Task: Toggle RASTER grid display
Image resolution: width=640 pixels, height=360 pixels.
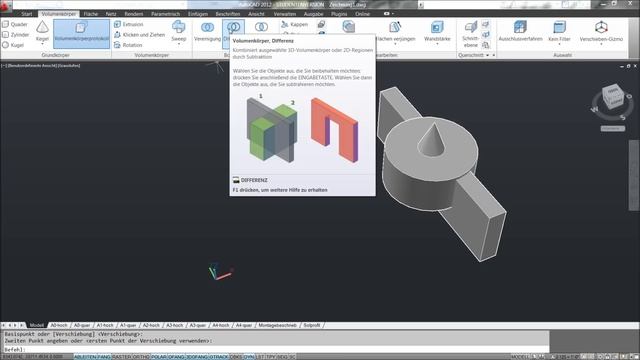Action: pyautogui.click(x=122, y=357)
